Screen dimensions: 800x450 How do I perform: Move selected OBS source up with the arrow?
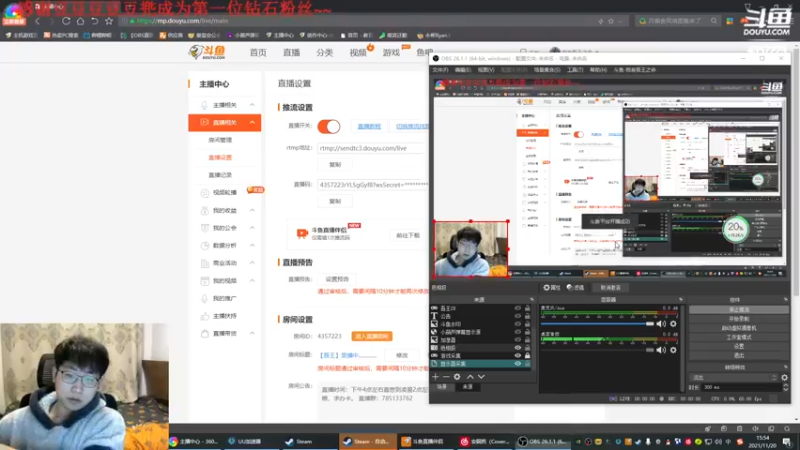click(470, 377)
